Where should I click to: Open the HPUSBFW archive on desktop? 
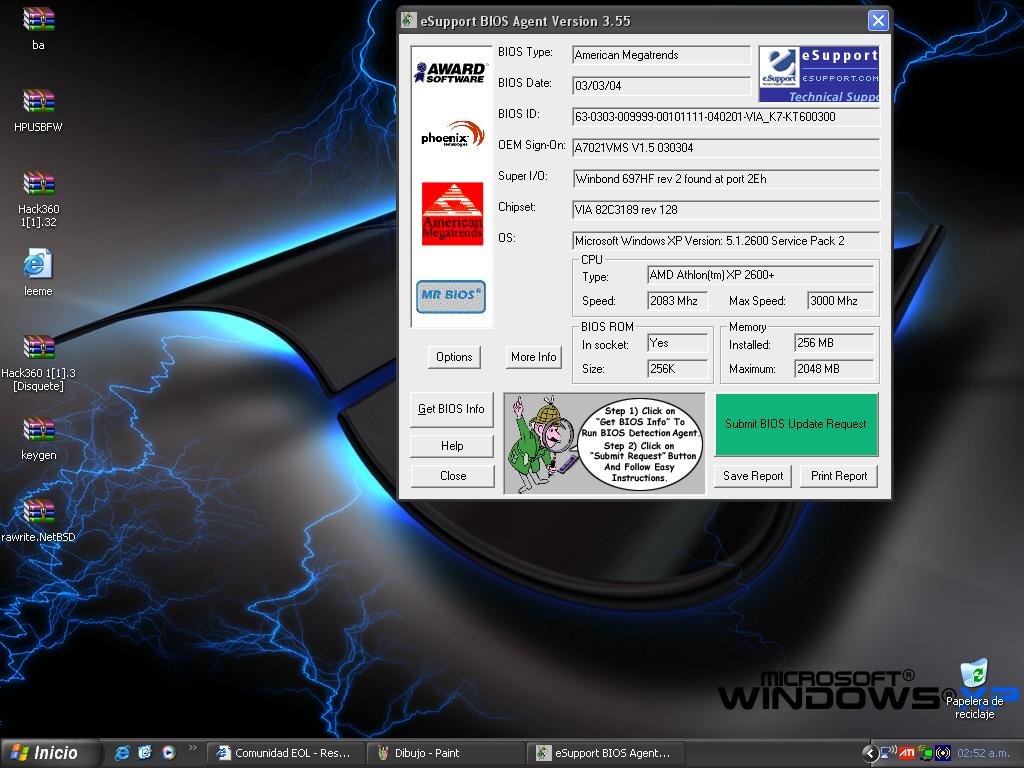pyautogui.click(x=38, y=102)
